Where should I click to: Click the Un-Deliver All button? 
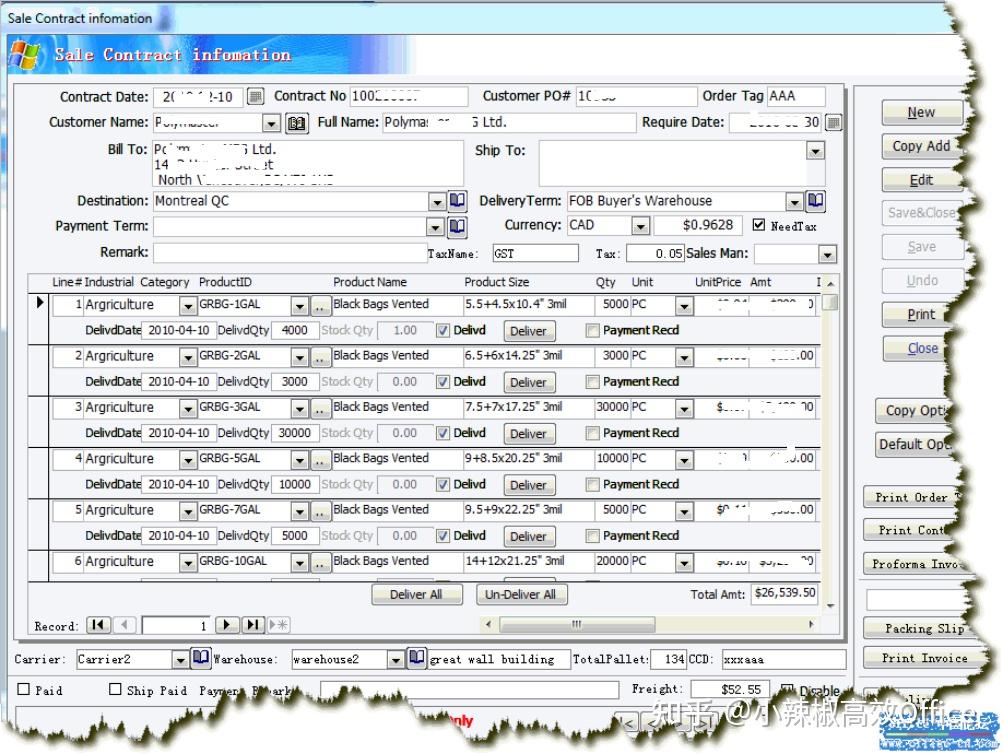tap(520, 594)
